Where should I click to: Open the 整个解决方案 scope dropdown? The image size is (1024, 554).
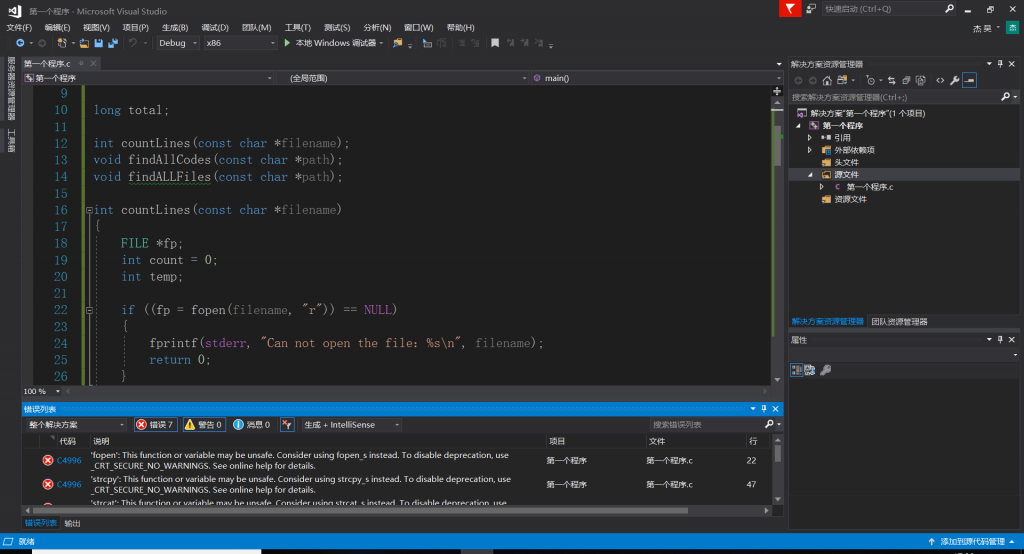click(x=76, y=425)
